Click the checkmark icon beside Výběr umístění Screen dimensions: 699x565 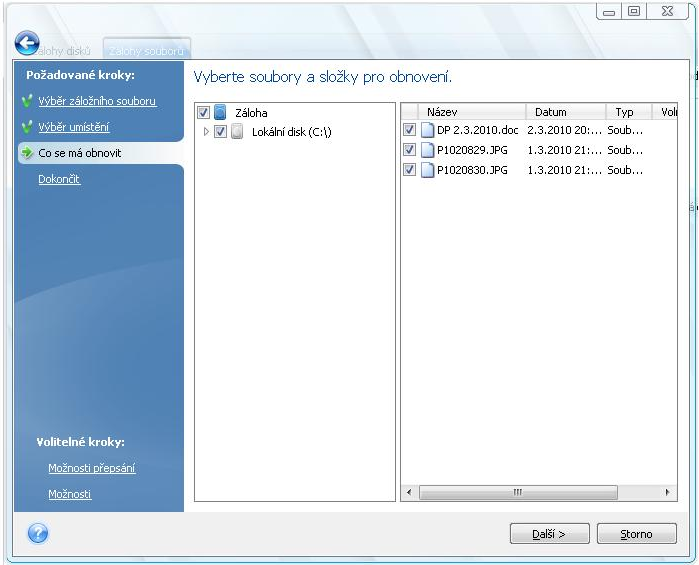(x=27, y=127)
